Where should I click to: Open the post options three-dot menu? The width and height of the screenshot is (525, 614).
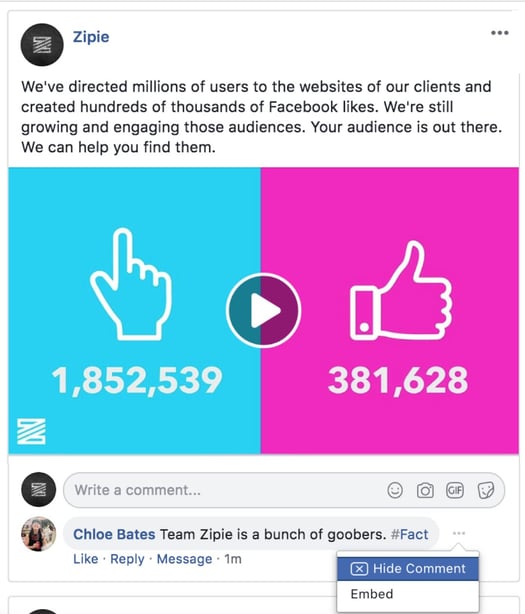pyautogui.click(x=500, y=33)
